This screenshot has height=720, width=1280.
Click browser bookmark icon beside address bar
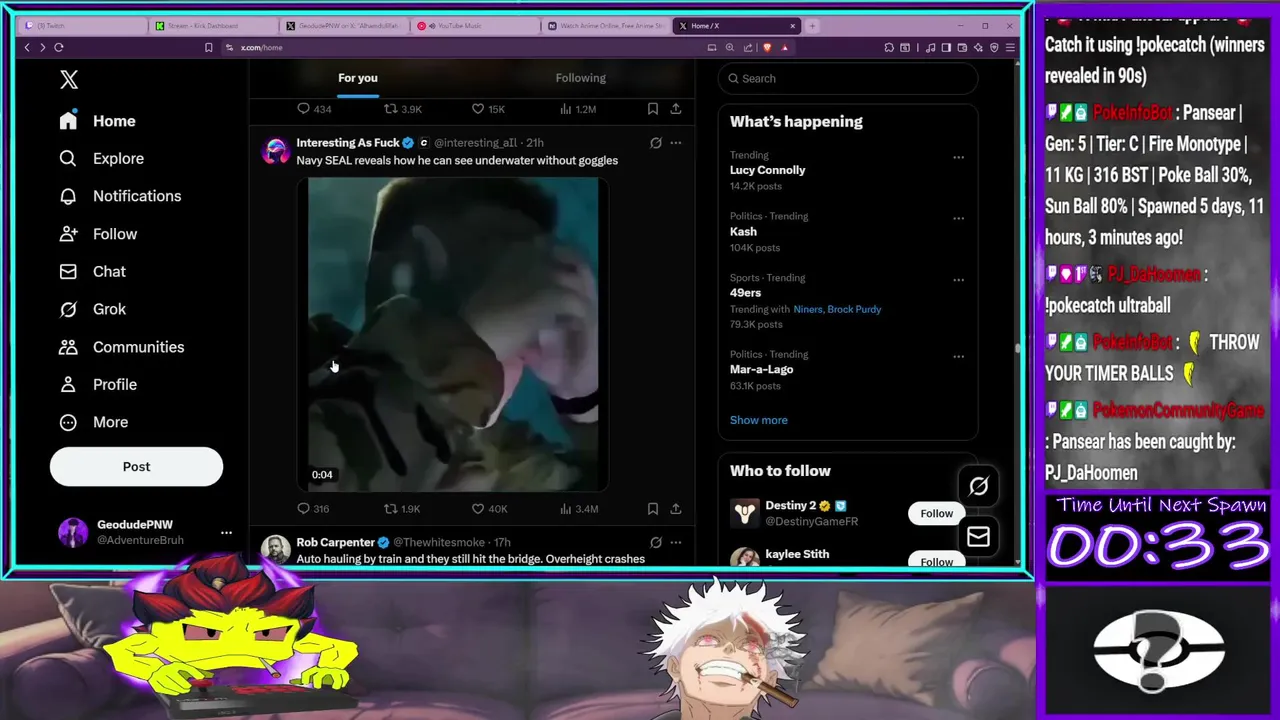tap(208, 47)
